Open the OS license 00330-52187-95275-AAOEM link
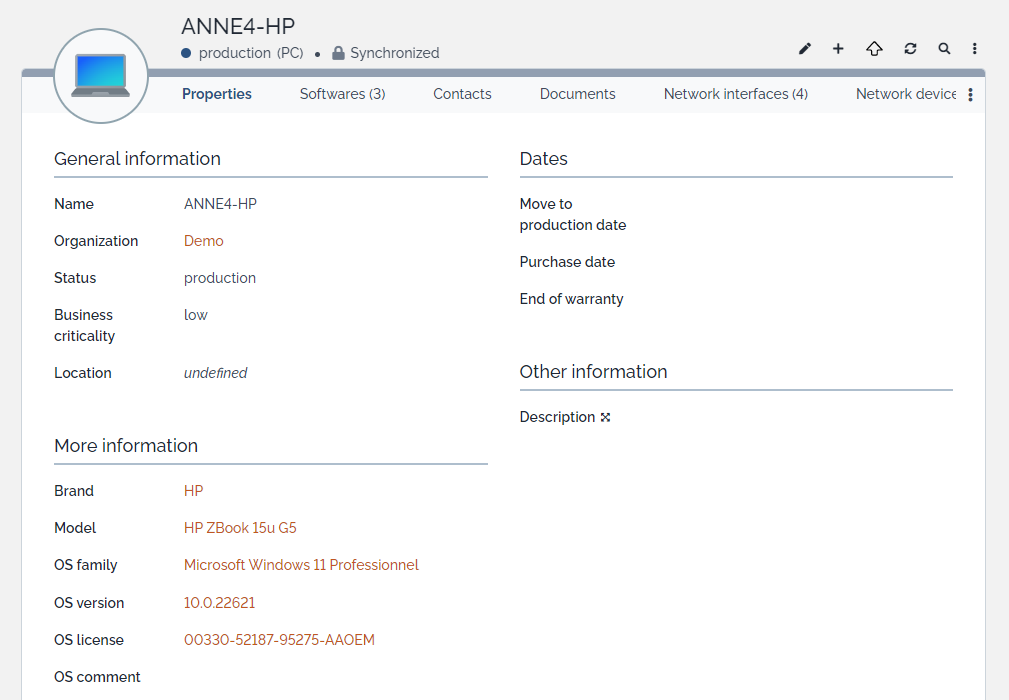The width and height of the screenshot is (1009, 700). tap(279, 640)
